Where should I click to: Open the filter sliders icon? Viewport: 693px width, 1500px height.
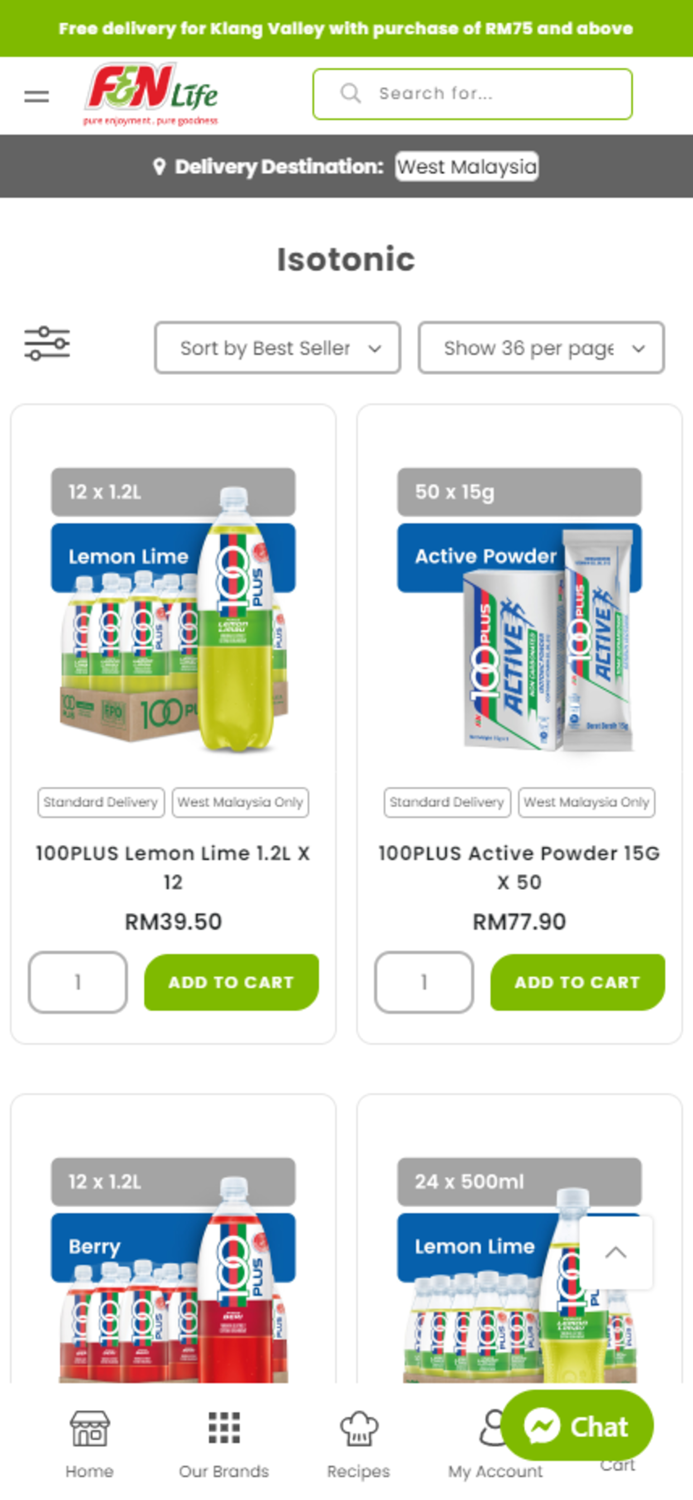(47, 343)
